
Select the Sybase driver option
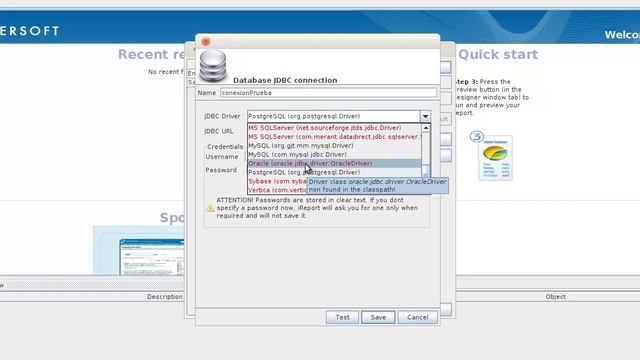pos(278,181)
